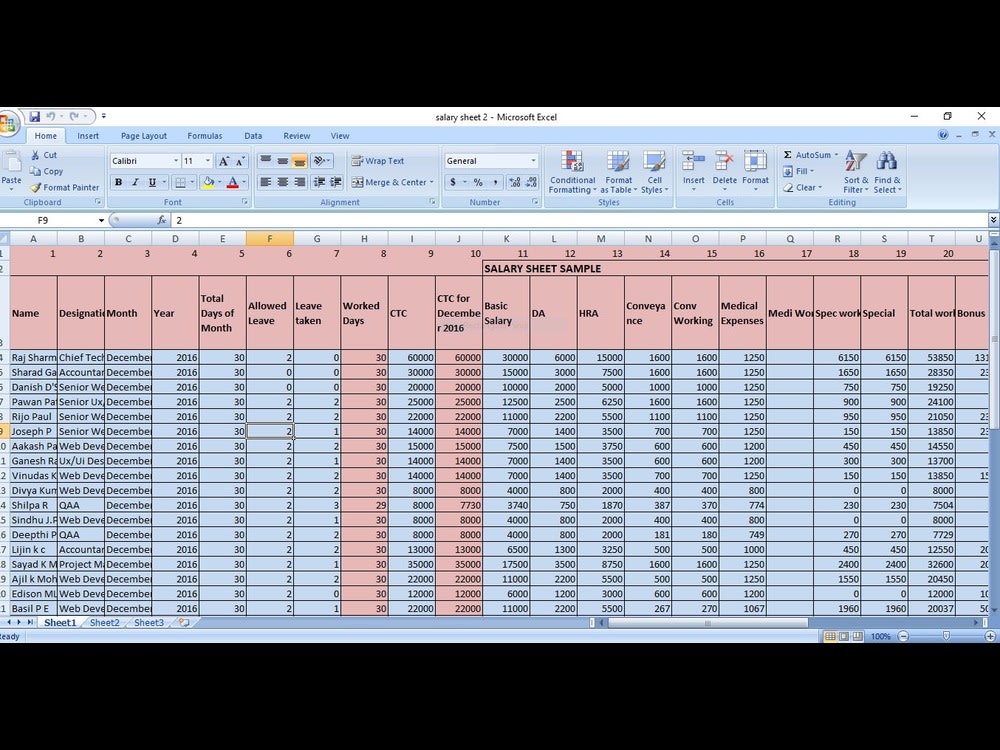This screenshot has height=750, width=1000.
Task: Switch to the Review tab
Action: tap(297, 136)
